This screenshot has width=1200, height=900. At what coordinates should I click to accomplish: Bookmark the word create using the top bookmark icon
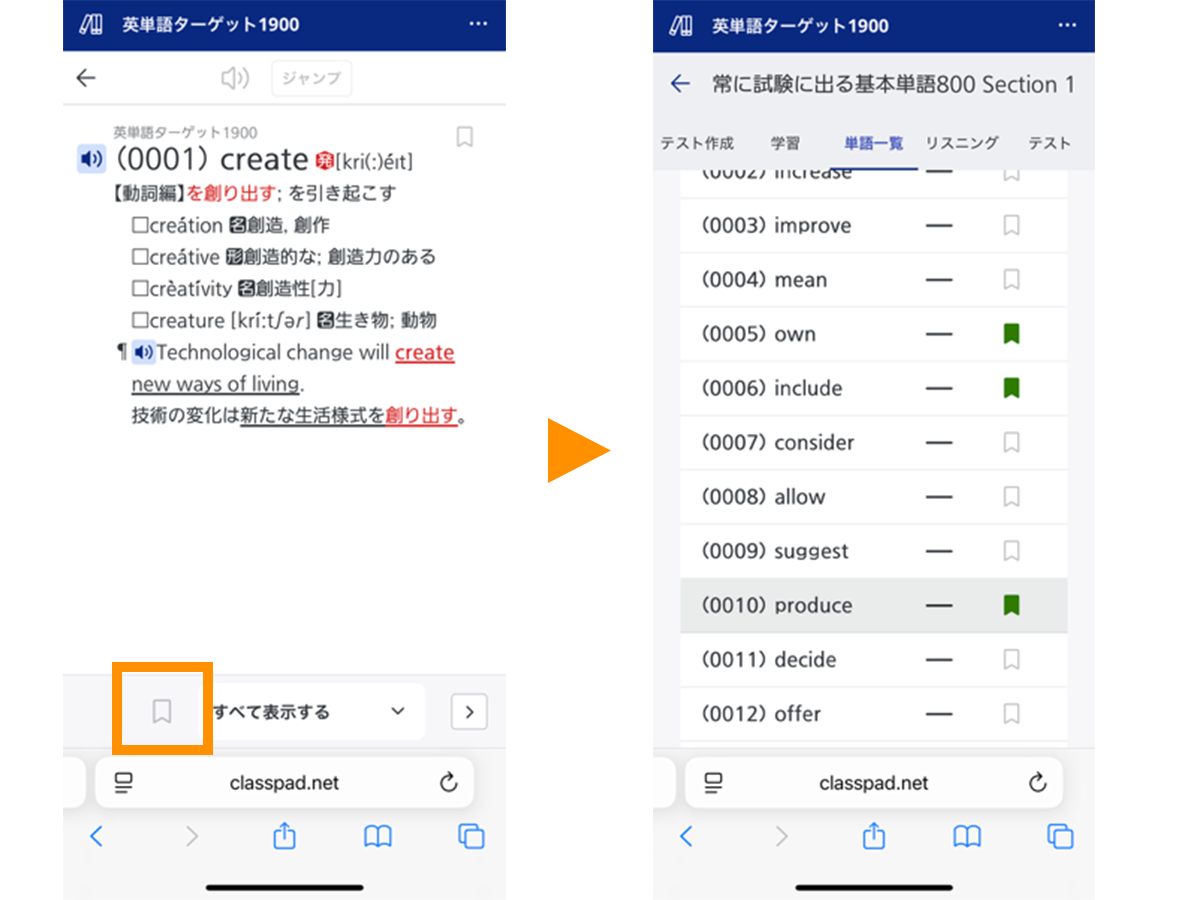point(464,137)
